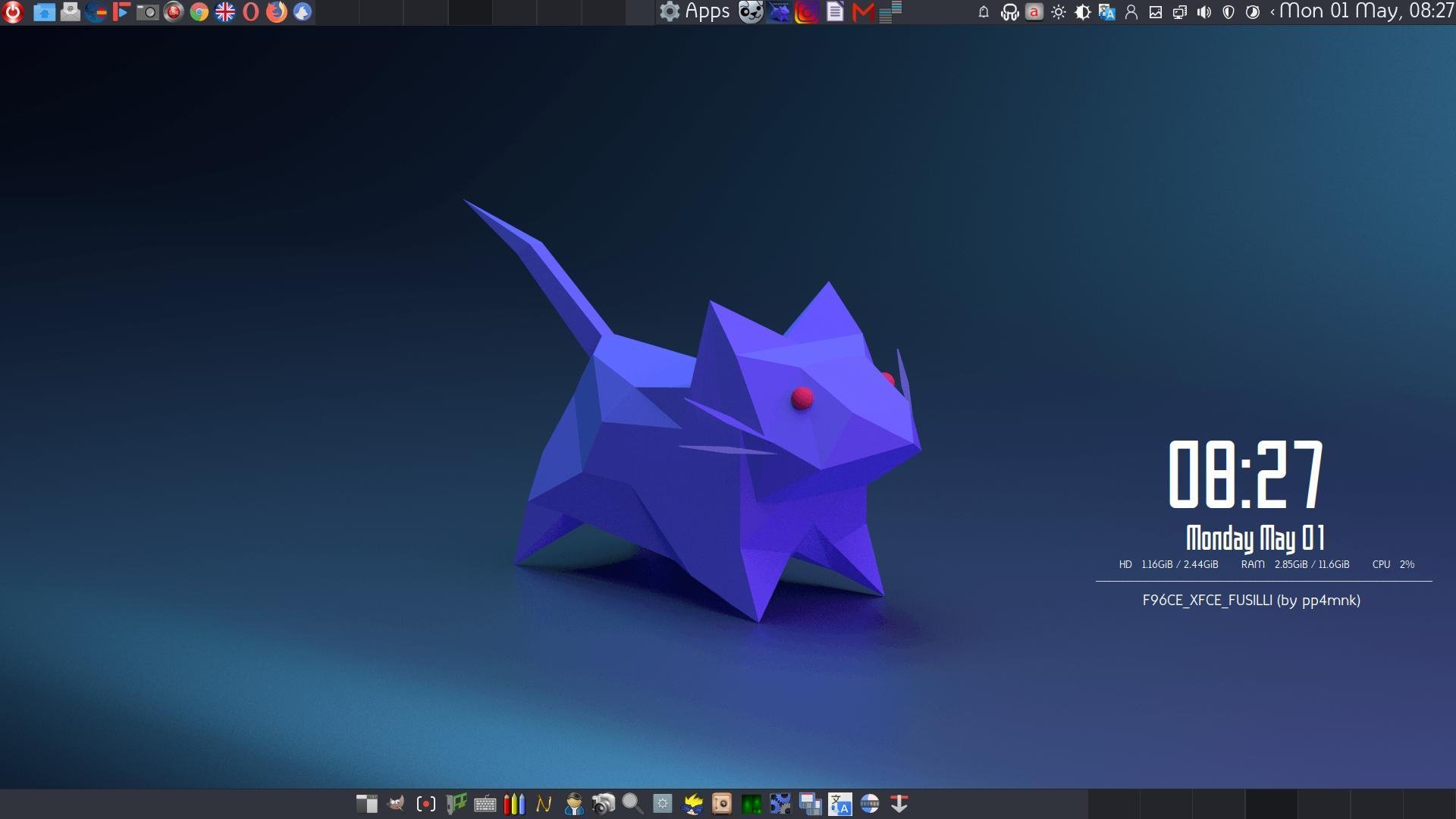This screenshot has height=819, width=1456.
Task: Open the password safe from the dock
Action: (x=720, y=804)
